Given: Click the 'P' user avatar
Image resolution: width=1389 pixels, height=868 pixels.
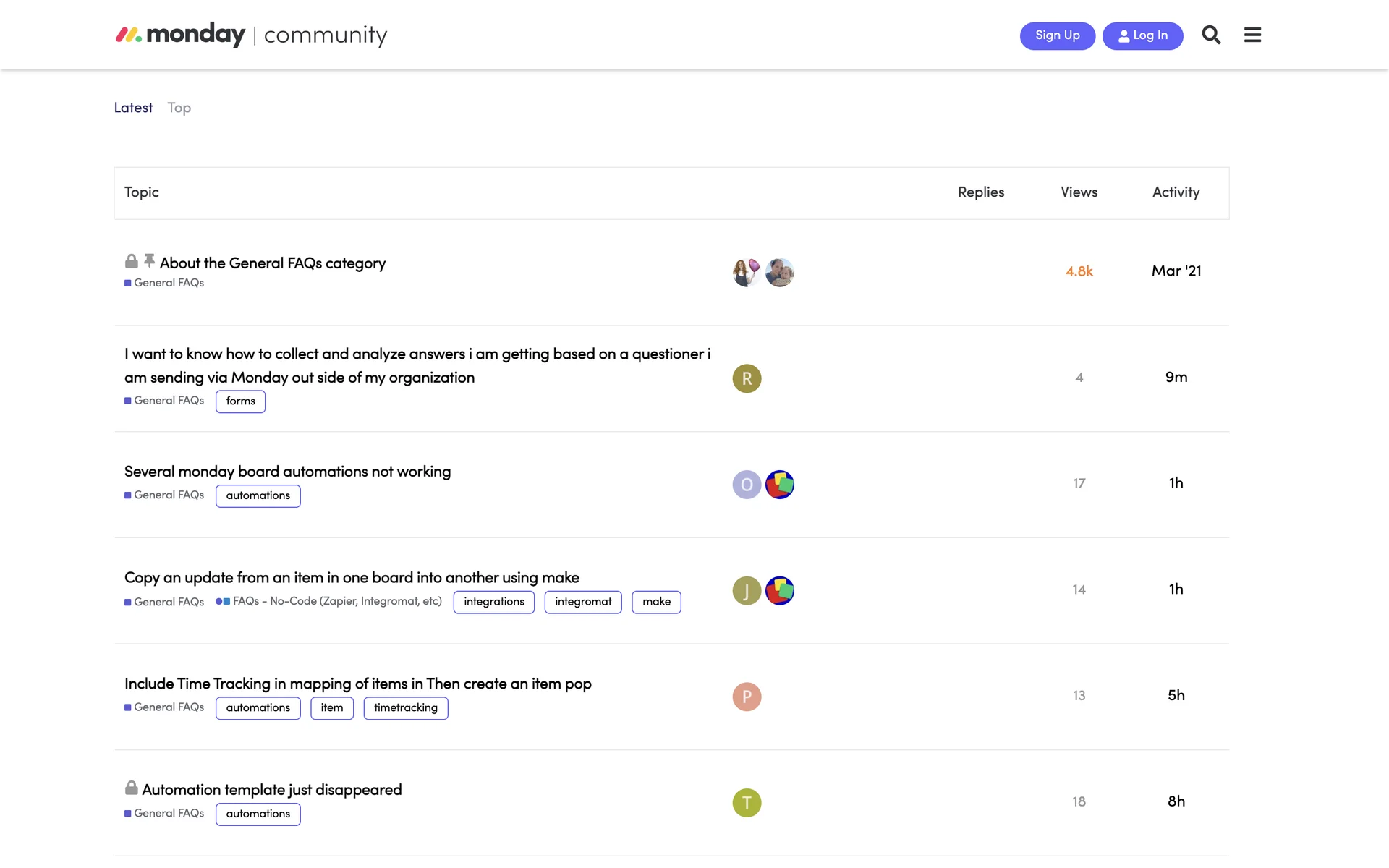Looking at the screenshot, I should [747, 697].
